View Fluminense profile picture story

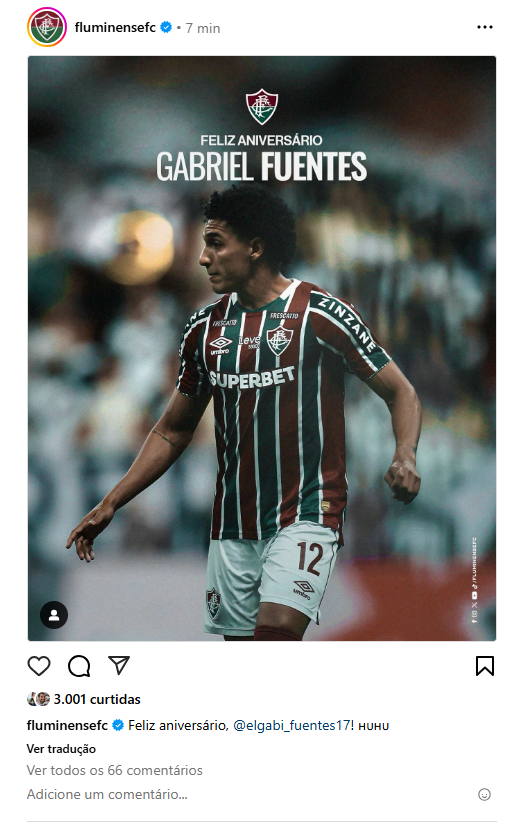tap(47, 27)
